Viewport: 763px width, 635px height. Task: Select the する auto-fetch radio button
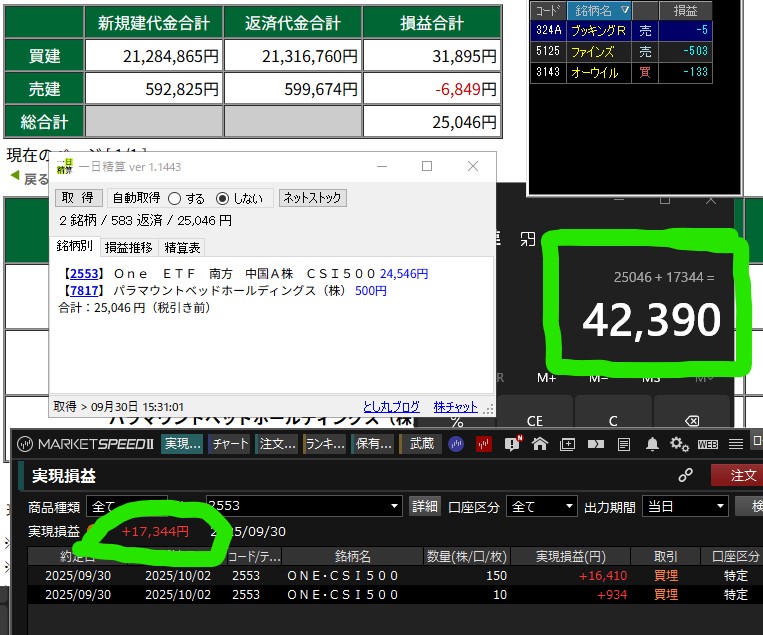[x=175, y=198]
